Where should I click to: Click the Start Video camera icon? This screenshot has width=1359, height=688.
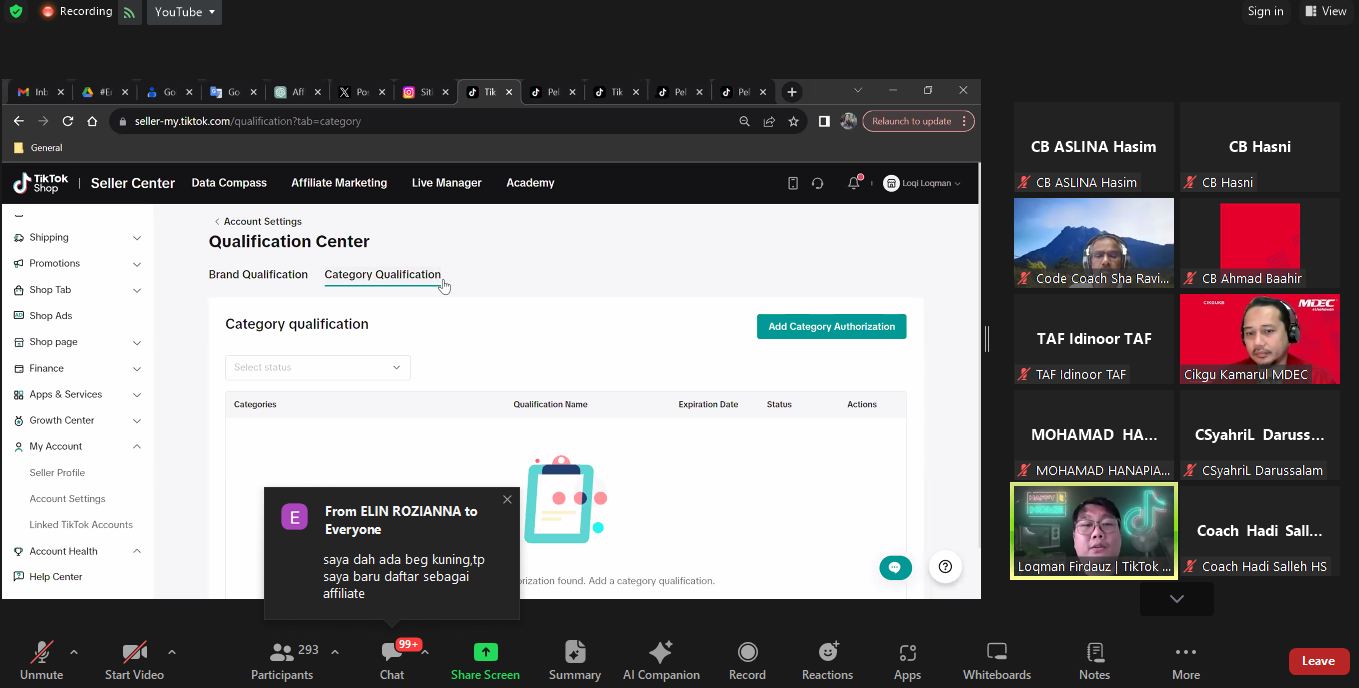click(x=134, y=653)
